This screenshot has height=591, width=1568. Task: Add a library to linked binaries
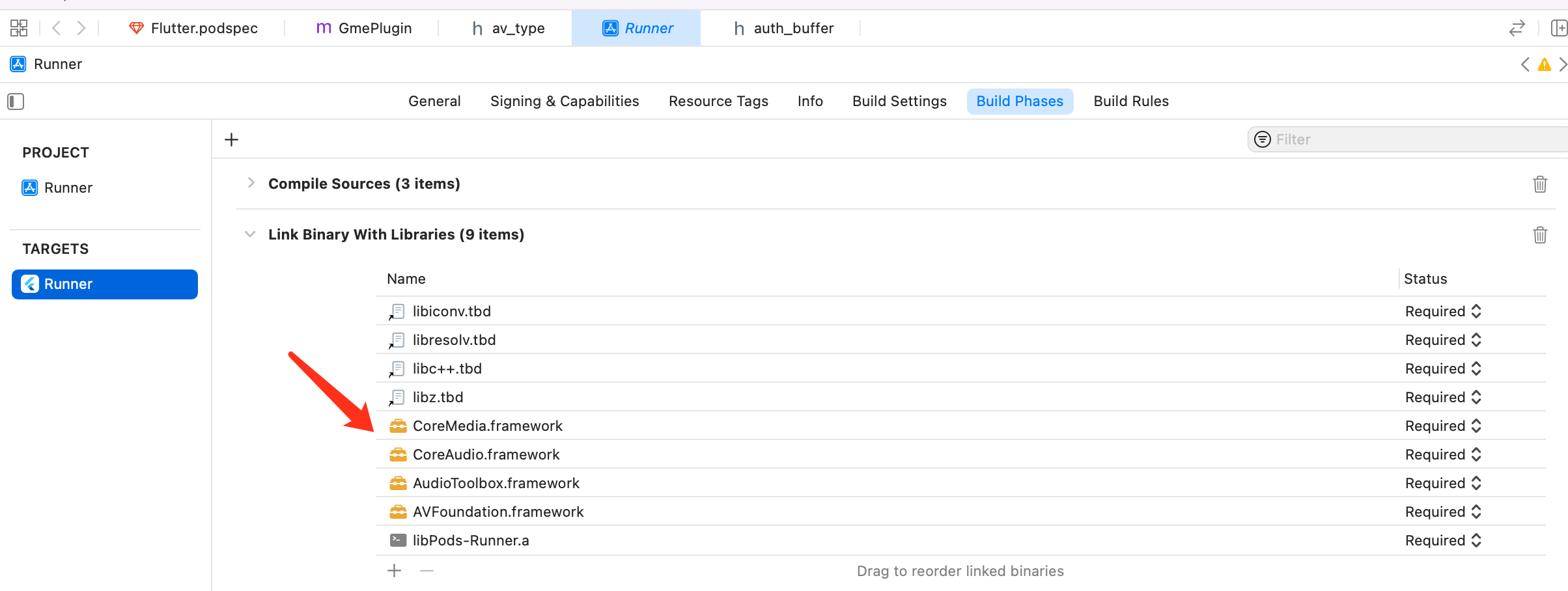(394, 571)
